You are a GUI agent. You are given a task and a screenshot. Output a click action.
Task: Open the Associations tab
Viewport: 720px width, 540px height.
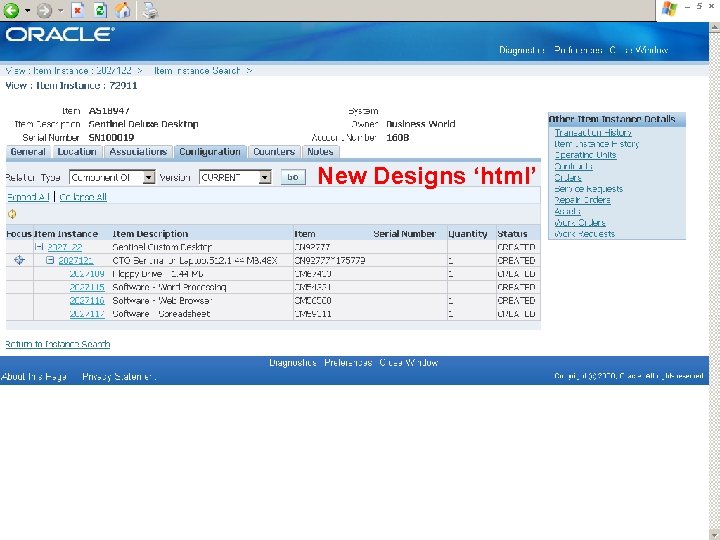coord(138,152)
